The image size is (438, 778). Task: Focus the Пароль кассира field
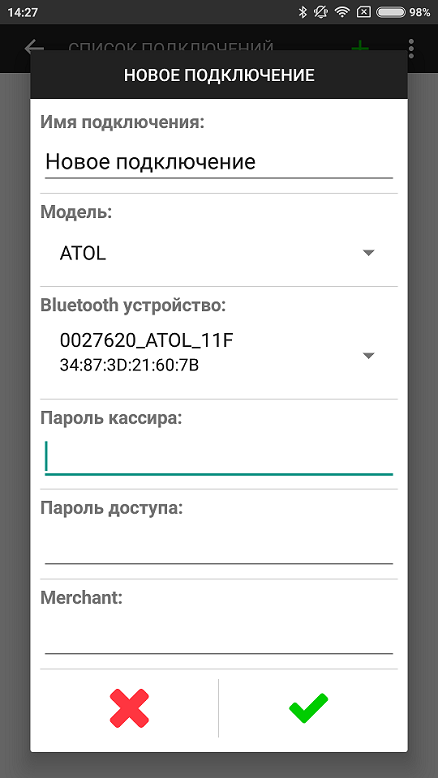(219, 457)
